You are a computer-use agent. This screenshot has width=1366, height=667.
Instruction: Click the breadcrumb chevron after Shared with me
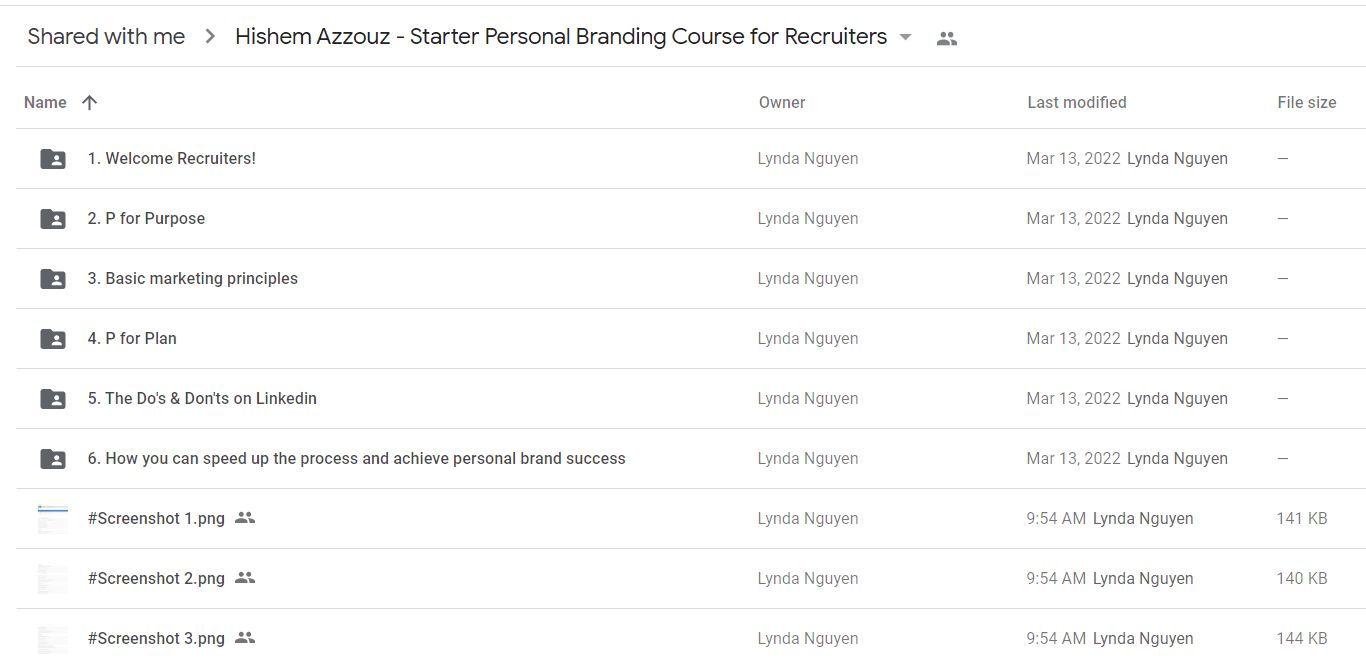210,37
